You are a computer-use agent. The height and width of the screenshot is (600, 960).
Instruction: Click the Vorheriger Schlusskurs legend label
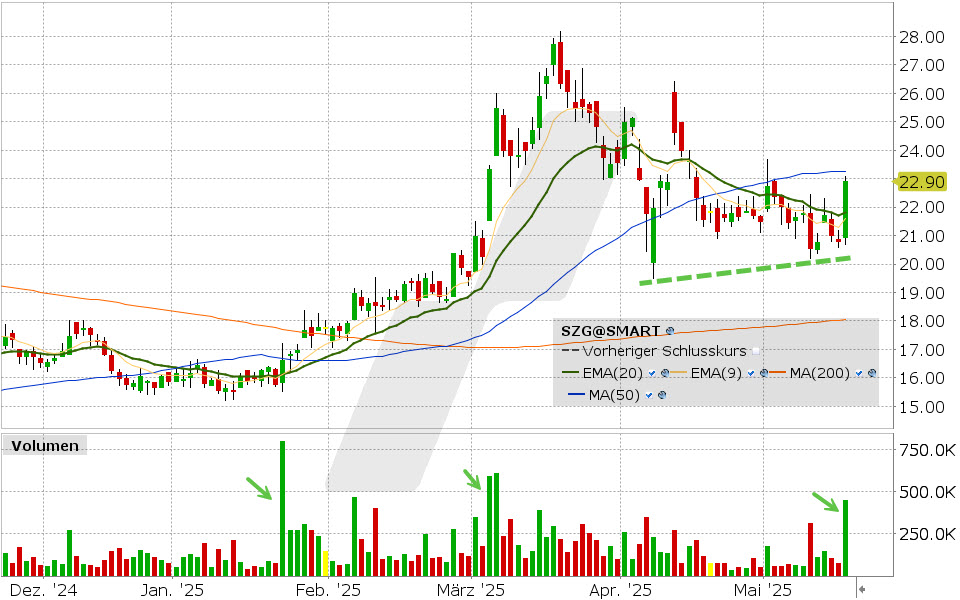click(x=664, y=351)
